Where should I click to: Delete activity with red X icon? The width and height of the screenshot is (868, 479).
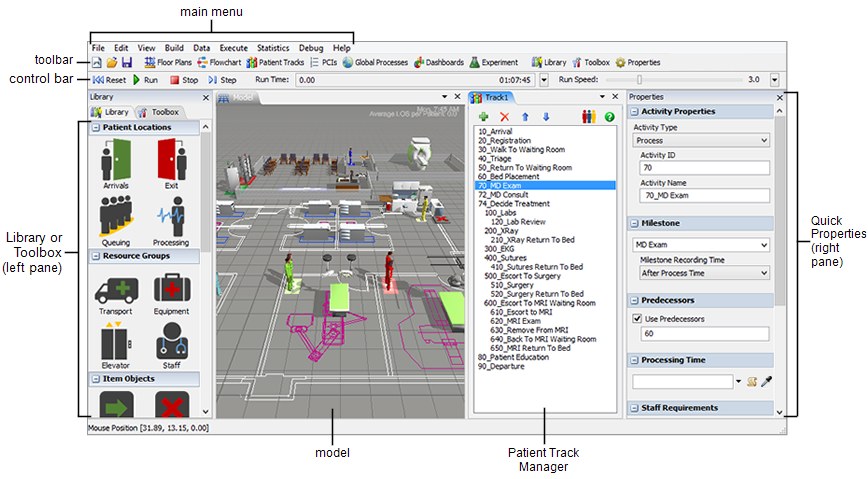504,117
